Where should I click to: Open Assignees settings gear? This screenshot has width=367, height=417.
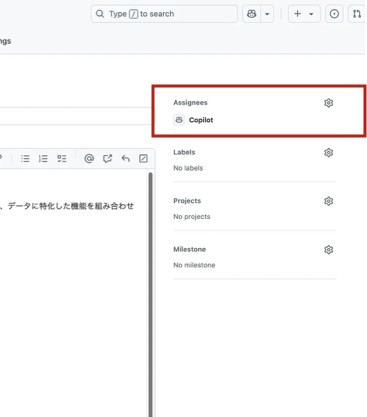328,103
